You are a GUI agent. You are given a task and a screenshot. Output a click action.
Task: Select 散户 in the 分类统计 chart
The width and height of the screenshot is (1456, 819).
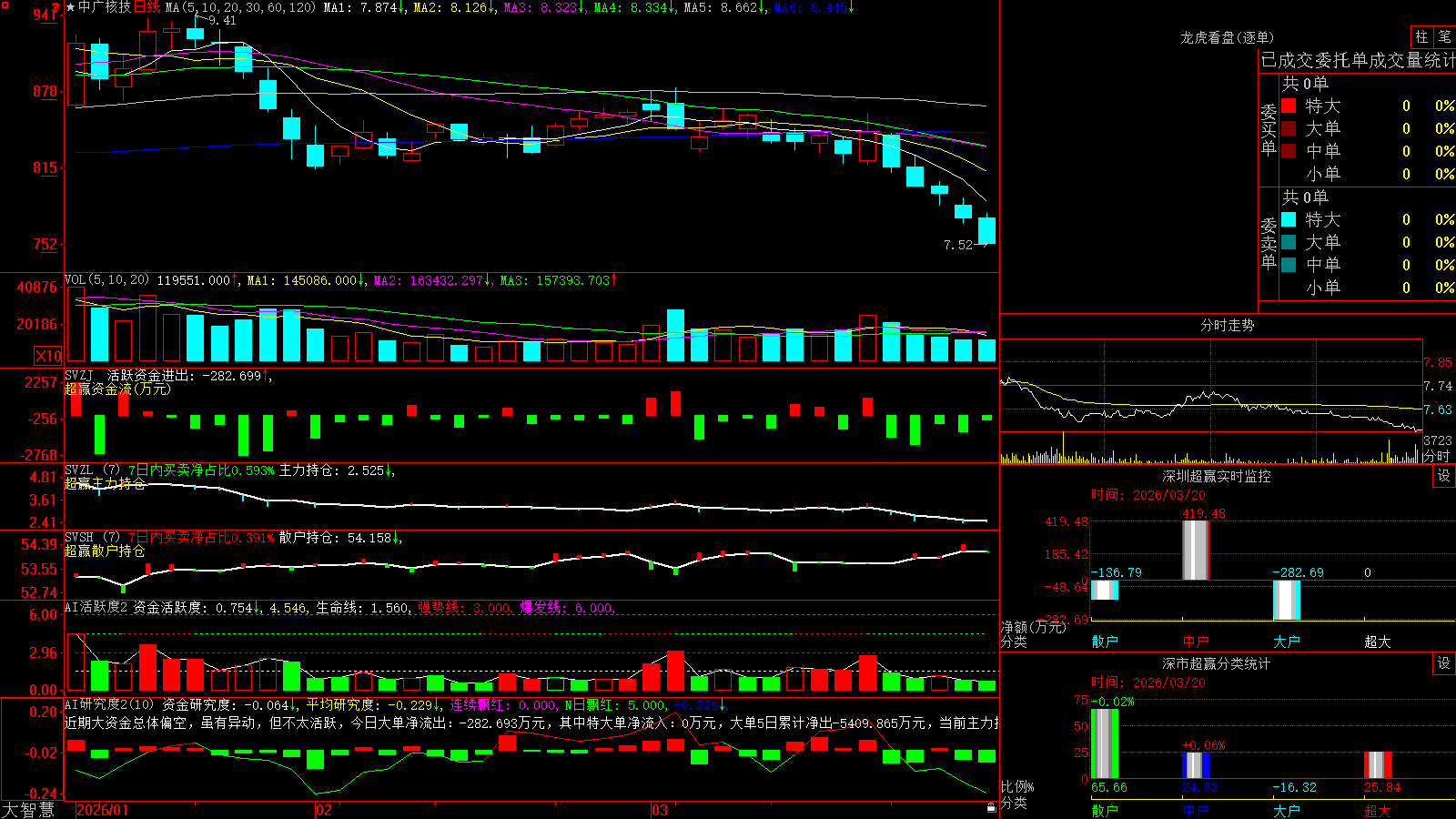(x=1105, y=810)
